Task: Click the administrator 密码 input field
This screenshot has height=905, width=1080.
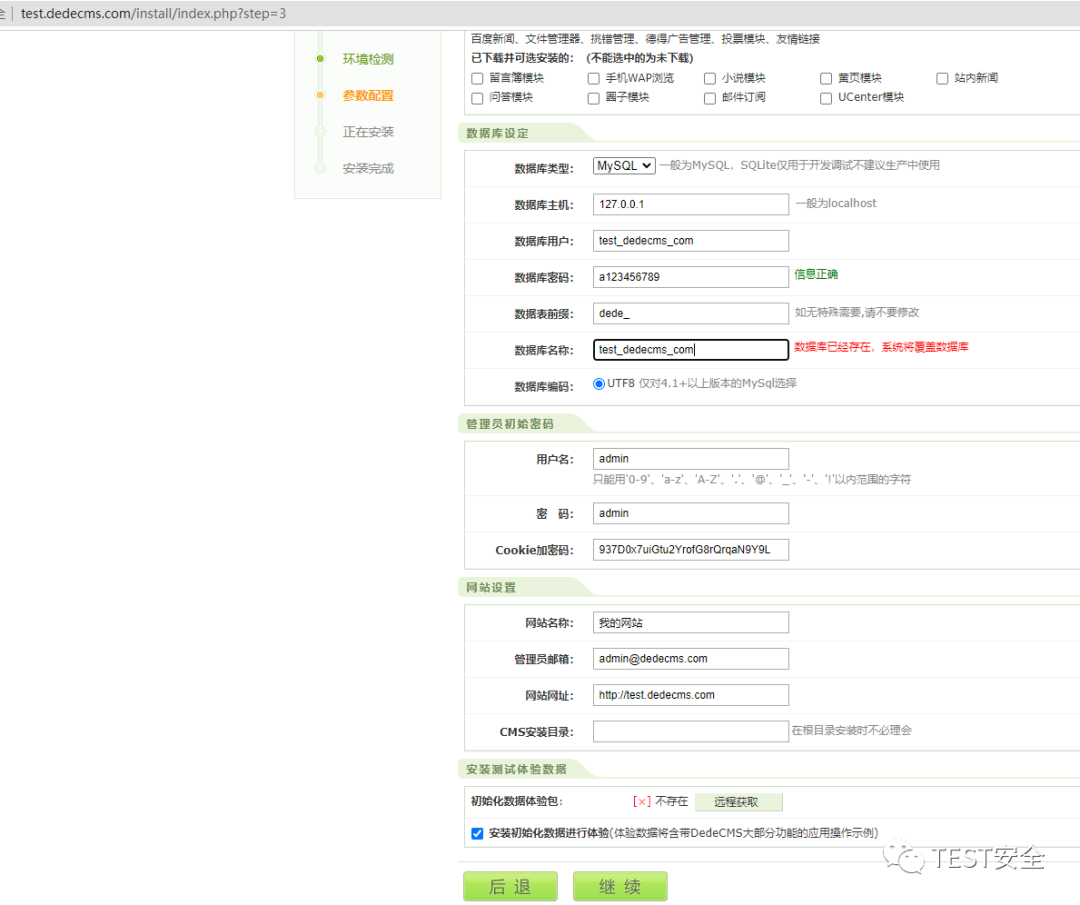Action: click(691, 513)
